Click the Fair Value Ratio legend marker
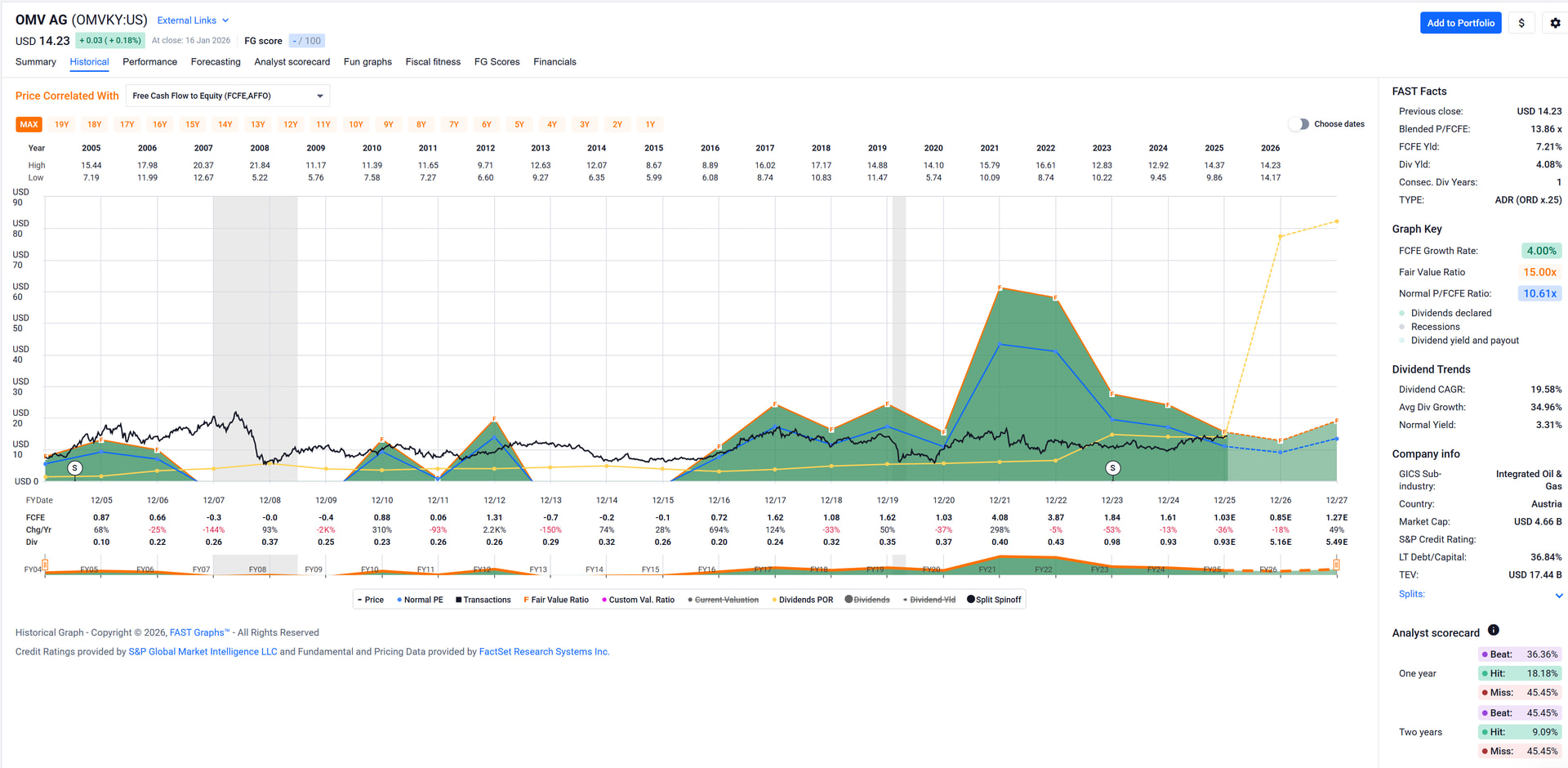The image size is (1568, 768). coord(526,600)
